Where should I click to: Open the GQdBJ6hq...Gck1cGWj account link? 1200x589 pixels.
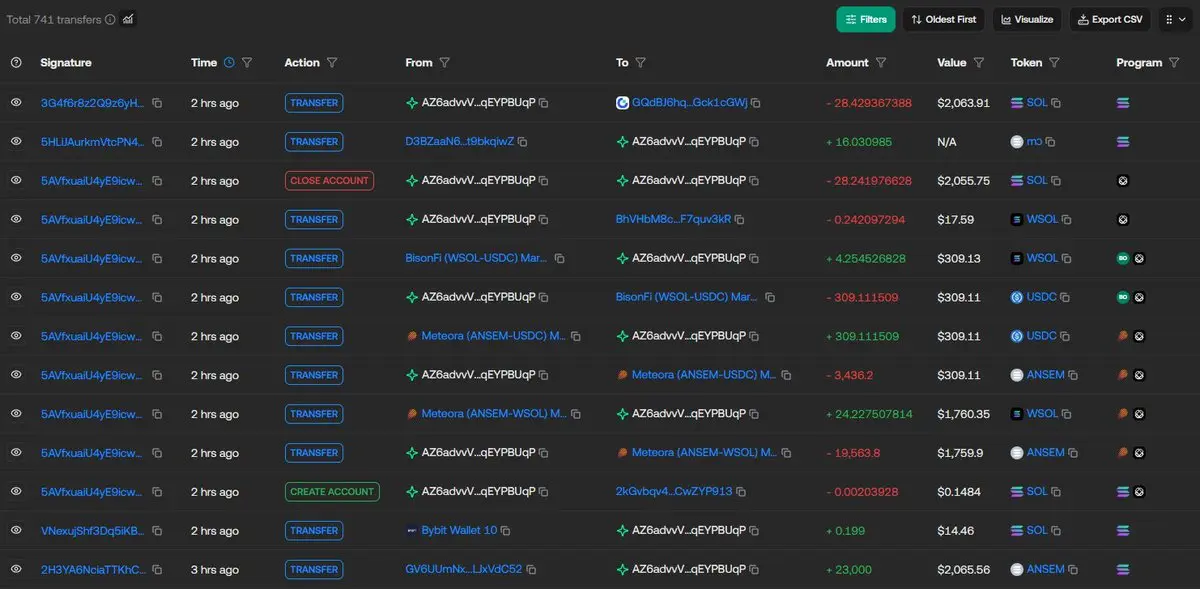click(x=689, y=102)
